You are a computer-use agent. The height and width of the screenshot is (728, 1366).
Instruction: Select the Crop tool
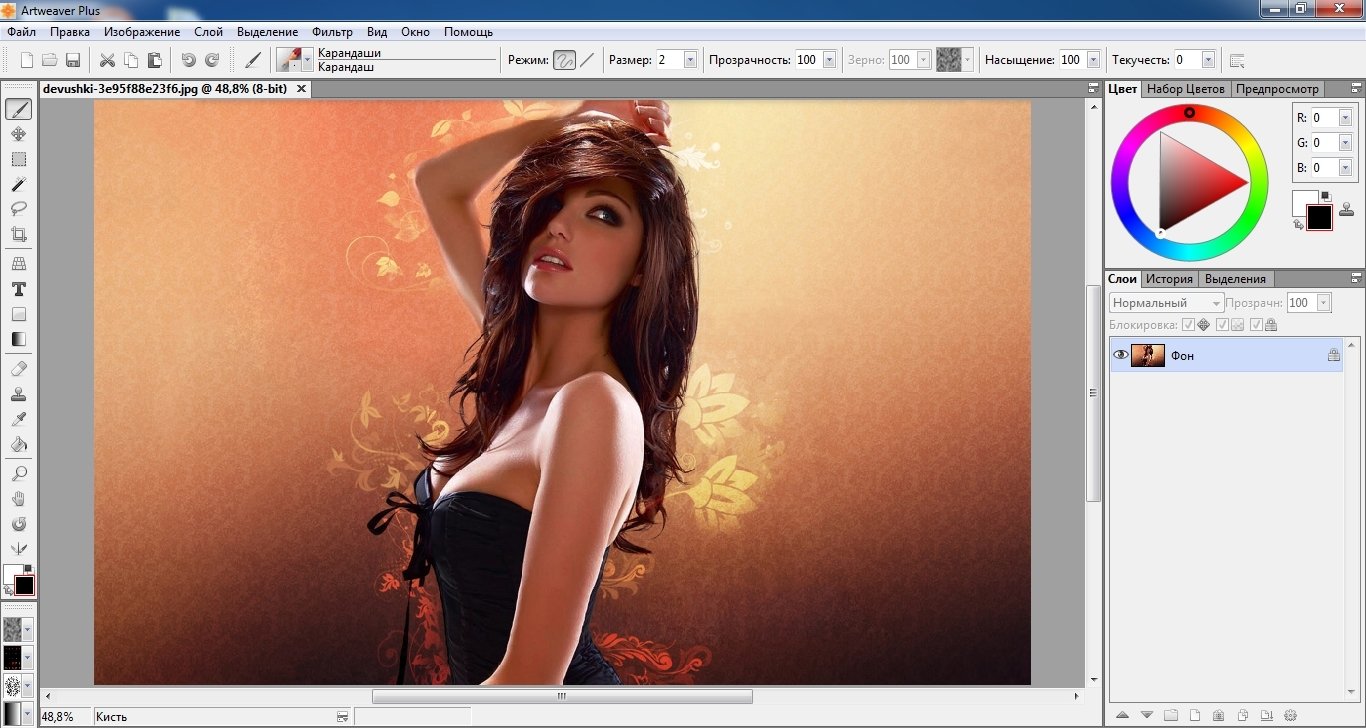[18, 234]
